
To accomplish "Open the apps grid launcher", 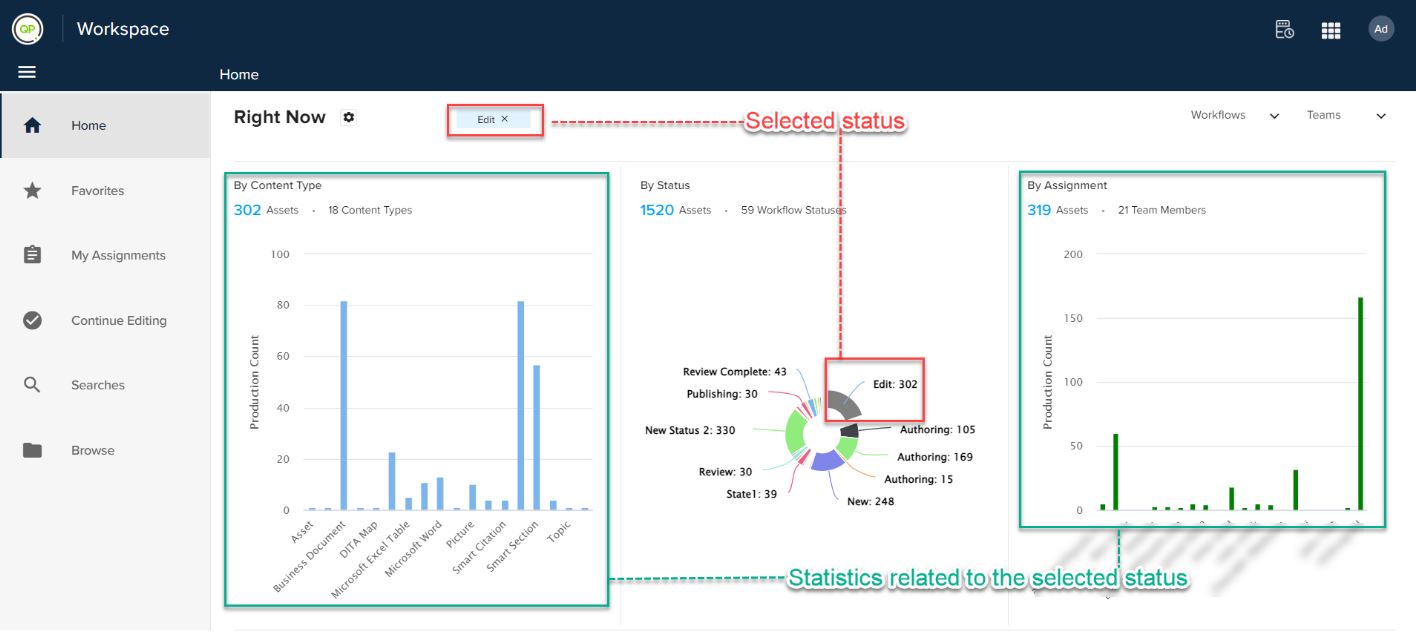I will 1331,30.
